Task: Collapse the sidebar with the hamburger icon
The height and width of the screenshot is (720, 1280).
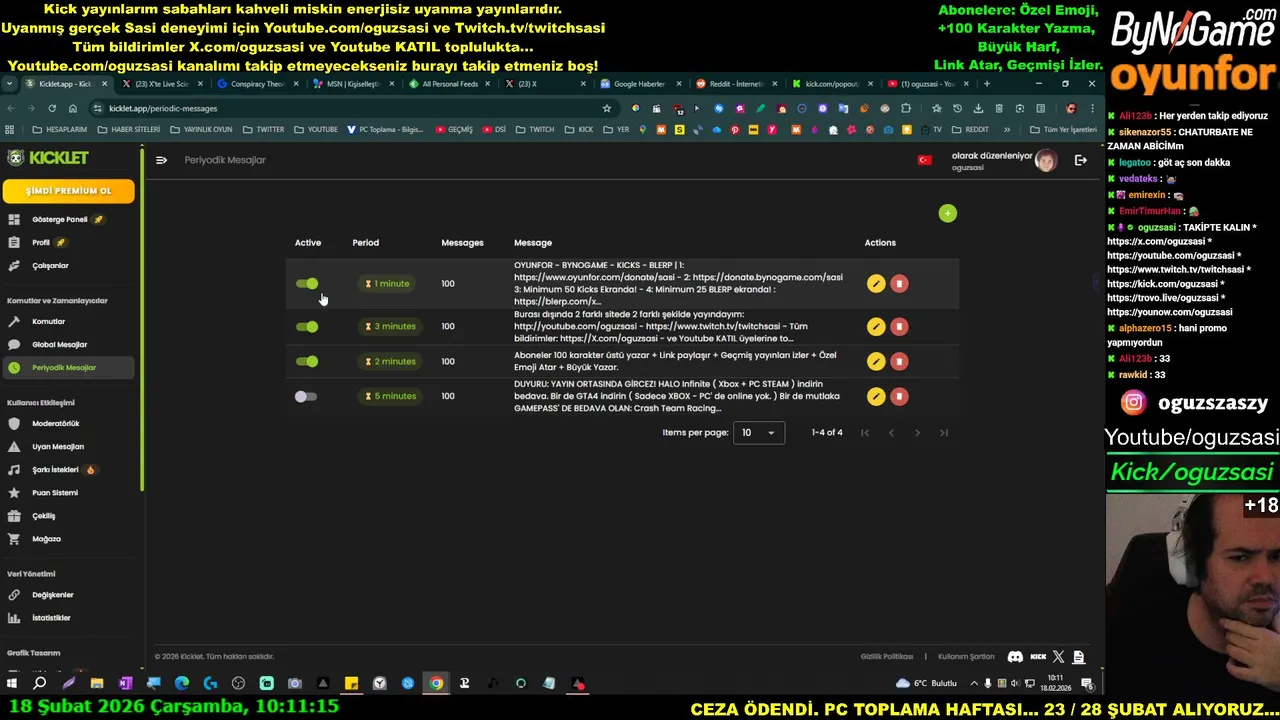Action: pos(161,160)
